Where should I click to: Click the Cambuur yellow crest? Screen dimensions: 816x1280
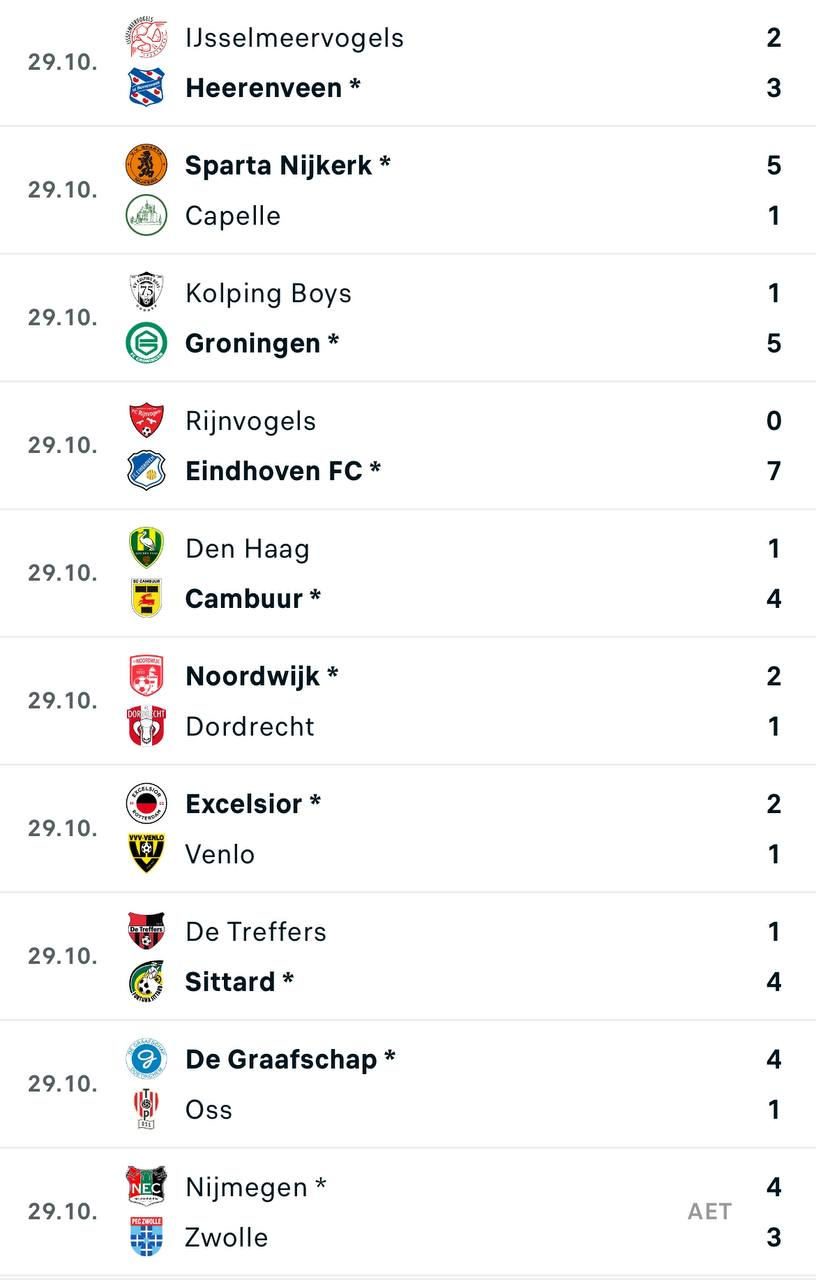click(x=146, y=599)
